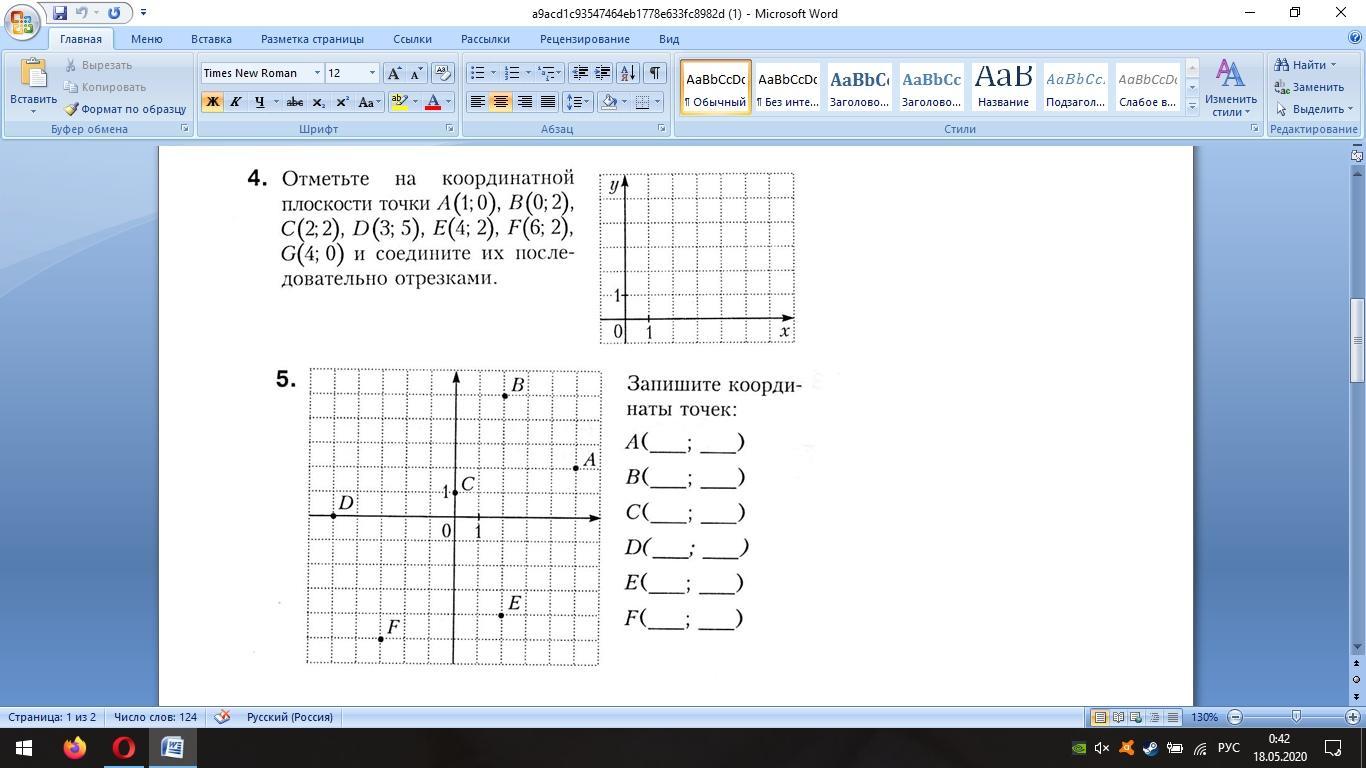Toggle bold (Ж) formatting
The width and height of the screenshot is (1366, 768).
pyautogui.click(x=212, y=102)
